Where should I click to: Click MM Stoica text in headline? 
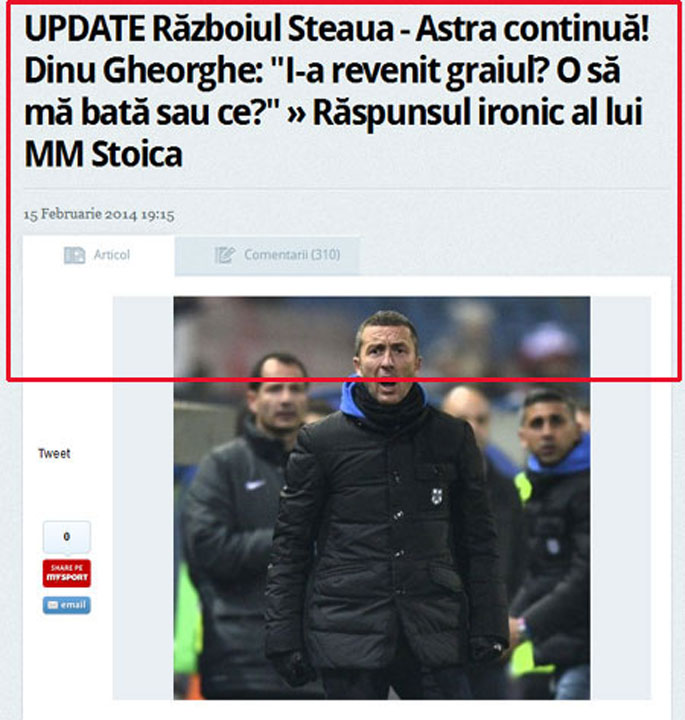(x=104, y=154)
